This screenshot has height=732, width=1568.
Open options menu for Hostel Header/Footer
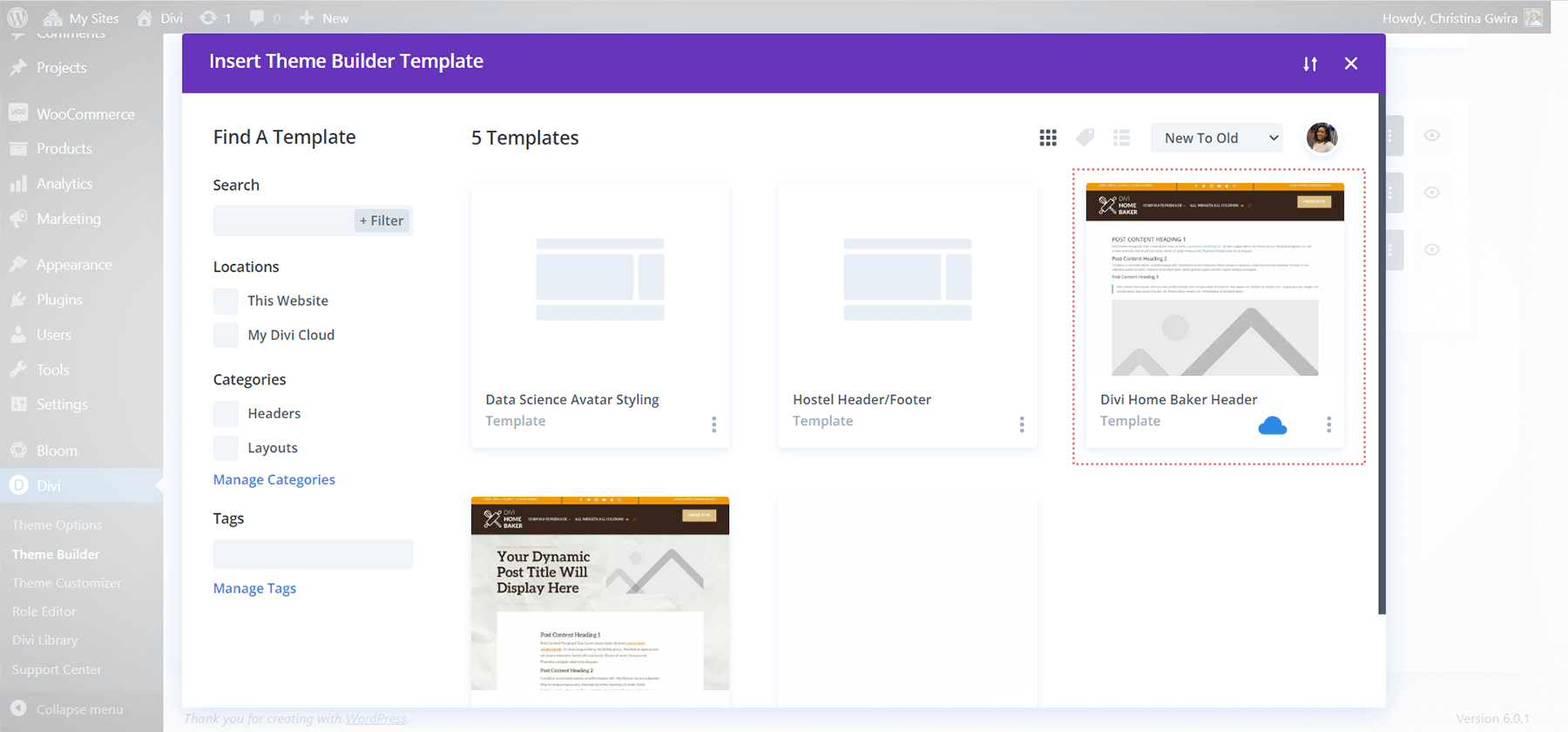[1022, 424]
